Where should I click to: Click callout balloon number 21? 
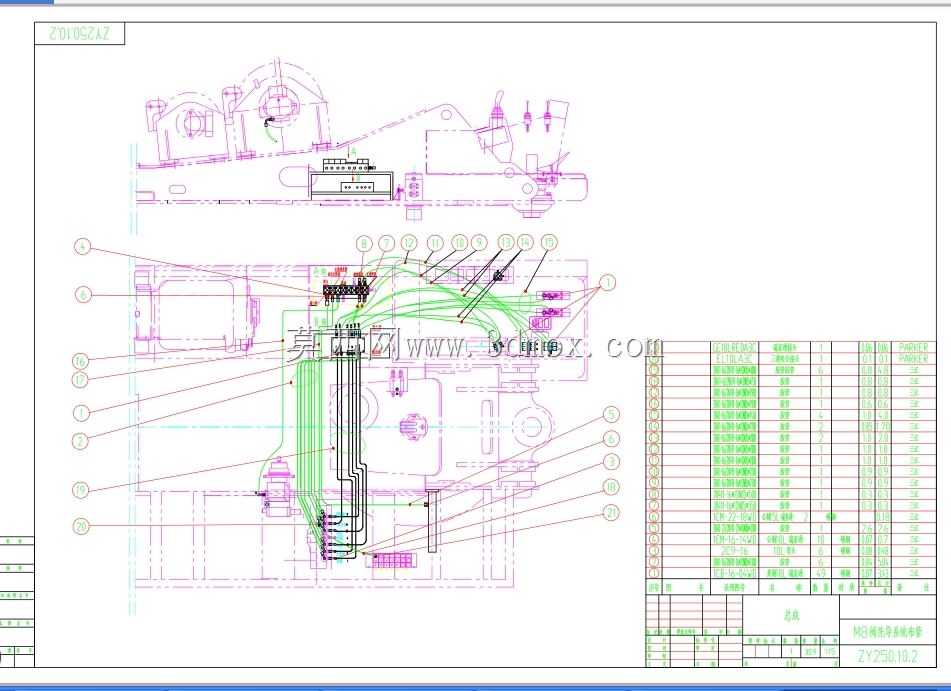tap(611, 513)
